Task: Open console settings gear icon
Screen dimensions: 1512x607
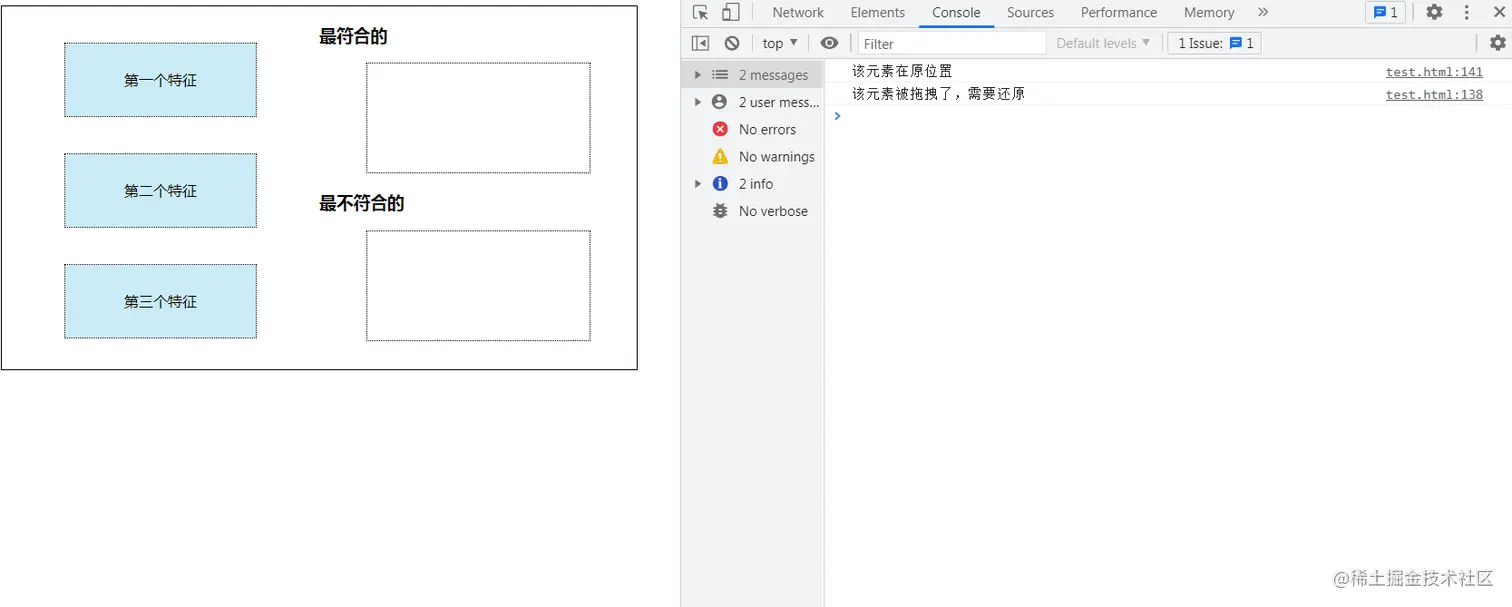Action: click(1497, 43)
